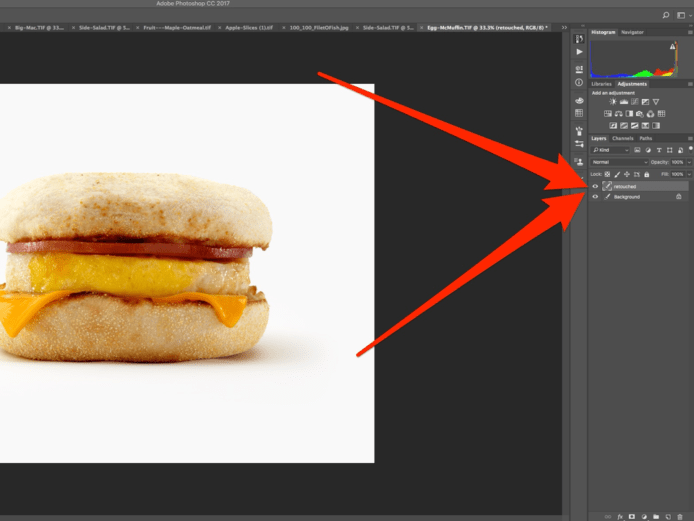Open the Libraries panel tab
This screenshot has width=694, height=521.
(601, 84)
